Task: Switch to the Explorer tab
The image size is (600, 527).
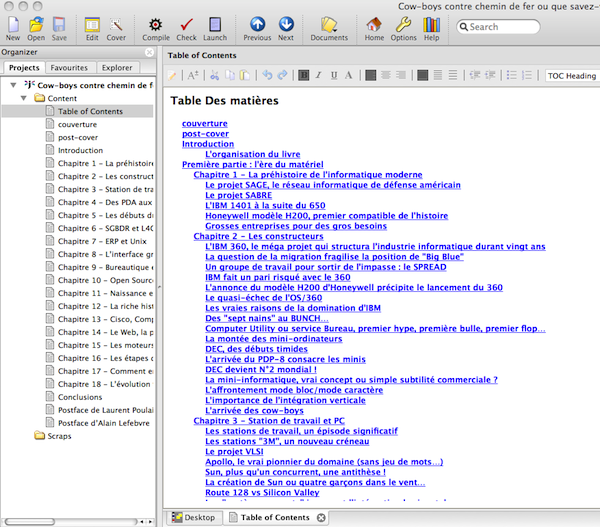Action: point(117,68)
